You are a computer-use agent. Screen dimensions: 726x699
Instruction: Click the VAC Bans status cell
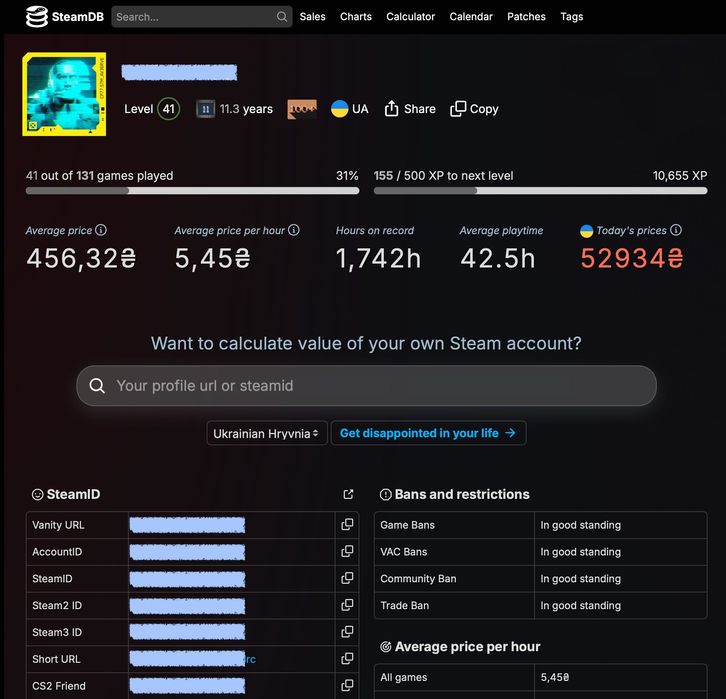point(620,552)
